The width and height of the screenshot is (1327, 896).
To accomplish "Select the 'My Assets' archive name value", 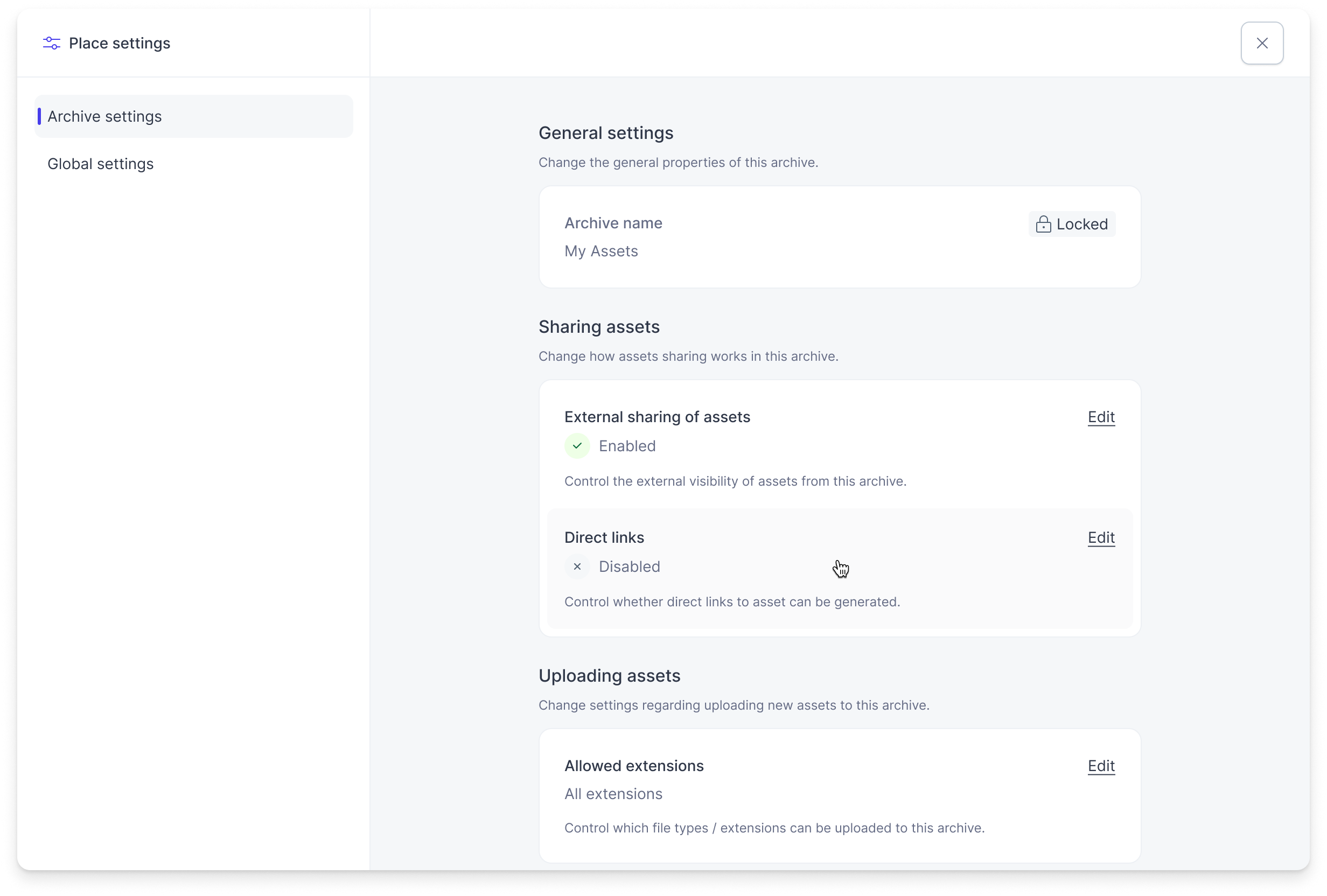I will tap(601, 251).
